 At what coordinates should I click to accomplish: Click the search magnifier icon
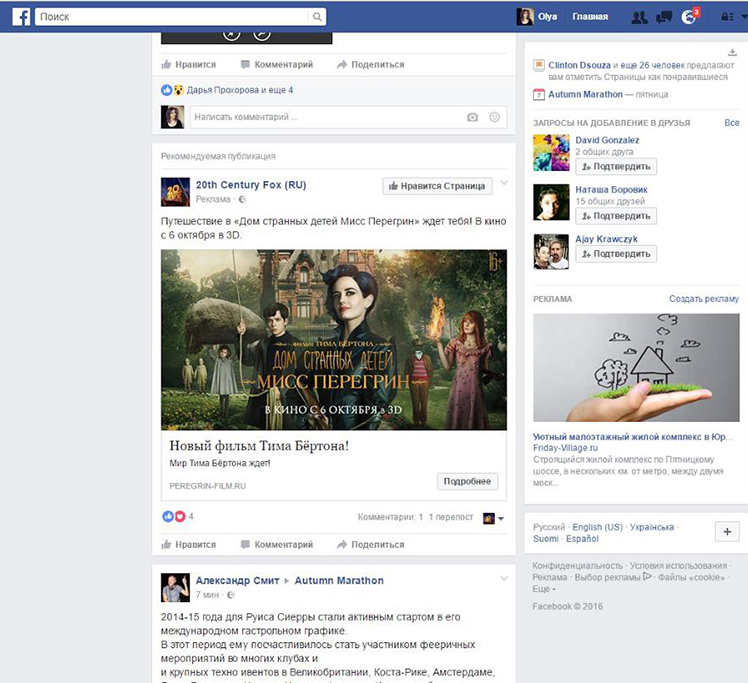[317, 17]
